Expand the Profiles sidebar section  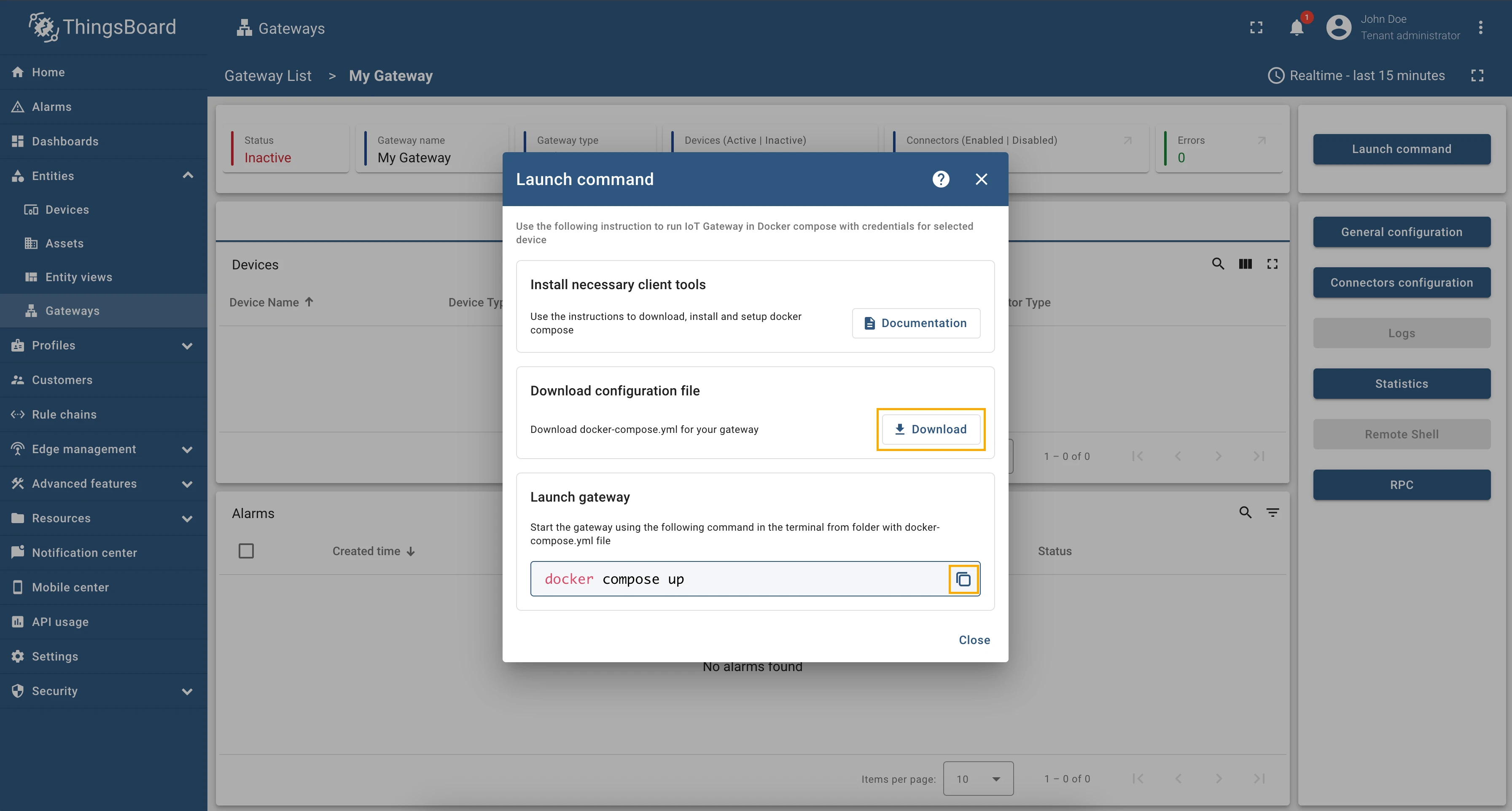[x=188, y=346]
